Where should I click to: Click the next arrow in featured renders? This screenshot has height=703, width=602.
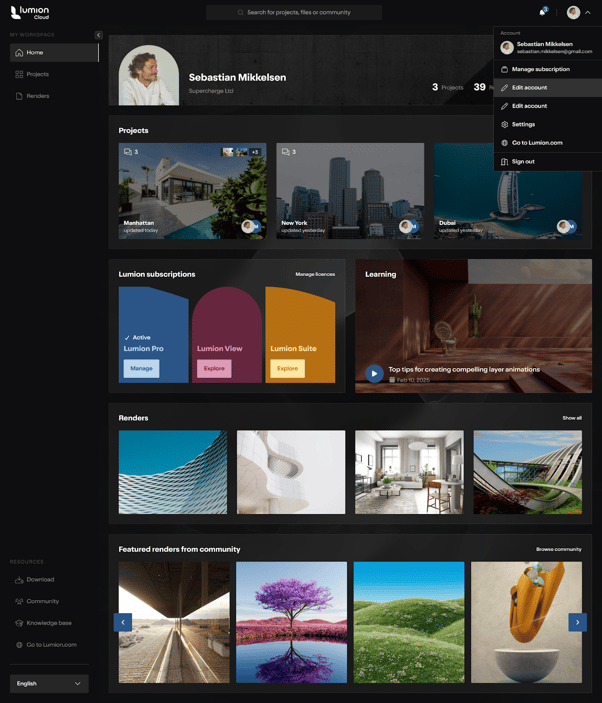point(577,622)
